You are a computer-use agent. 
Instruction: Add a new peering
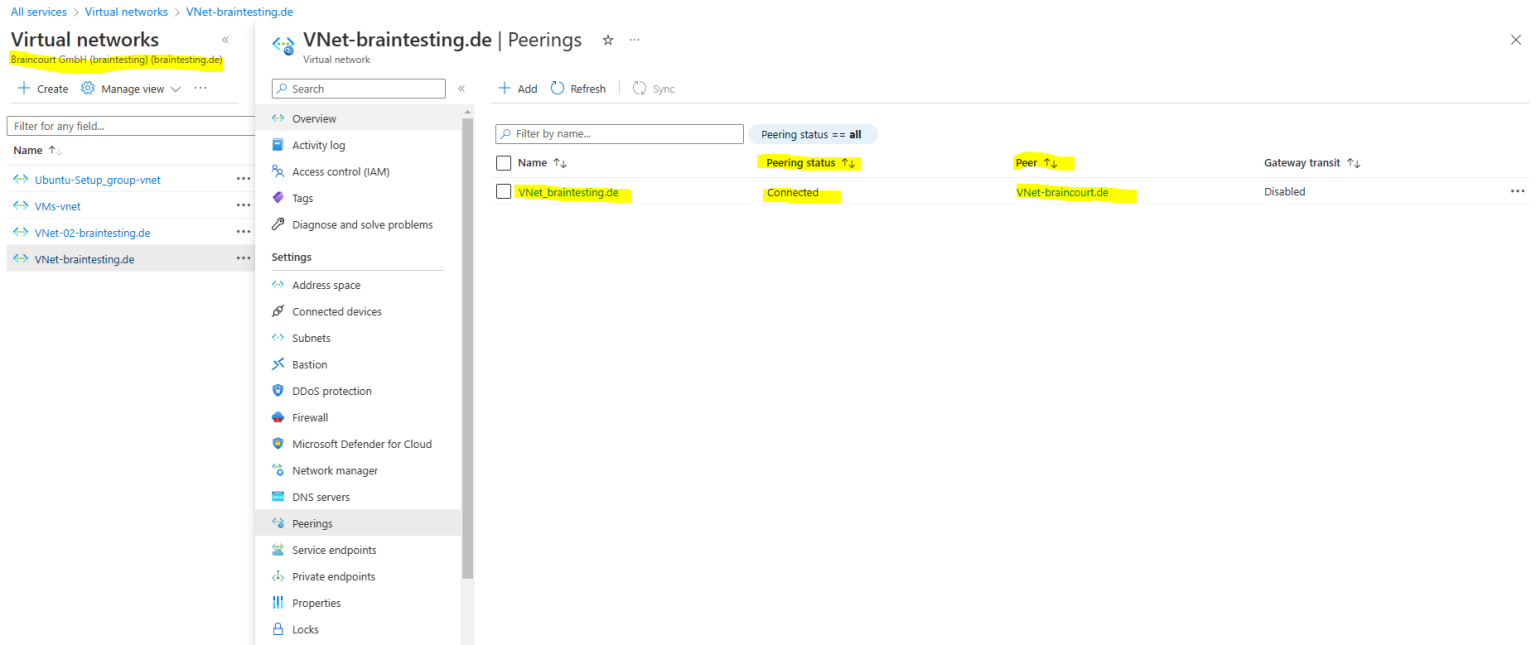pyautogui.click(x=517, y=88)
